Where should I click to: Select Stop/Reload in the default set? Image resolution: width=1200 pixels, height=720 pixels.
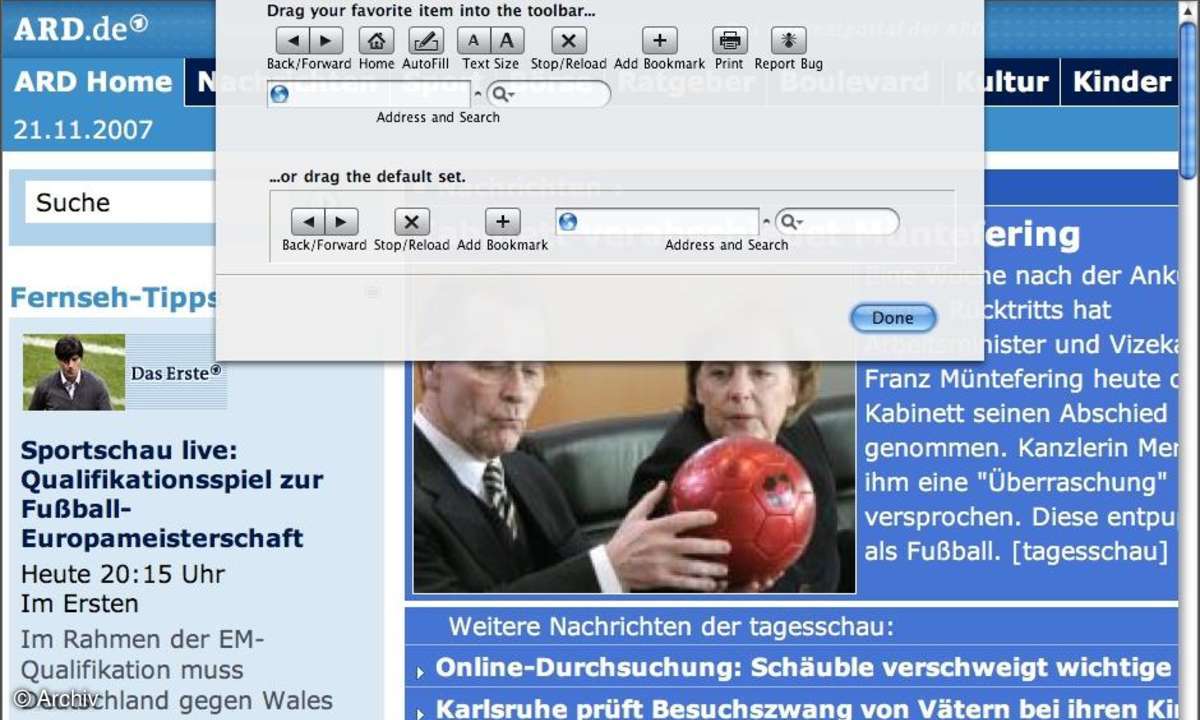pos(412,222)
